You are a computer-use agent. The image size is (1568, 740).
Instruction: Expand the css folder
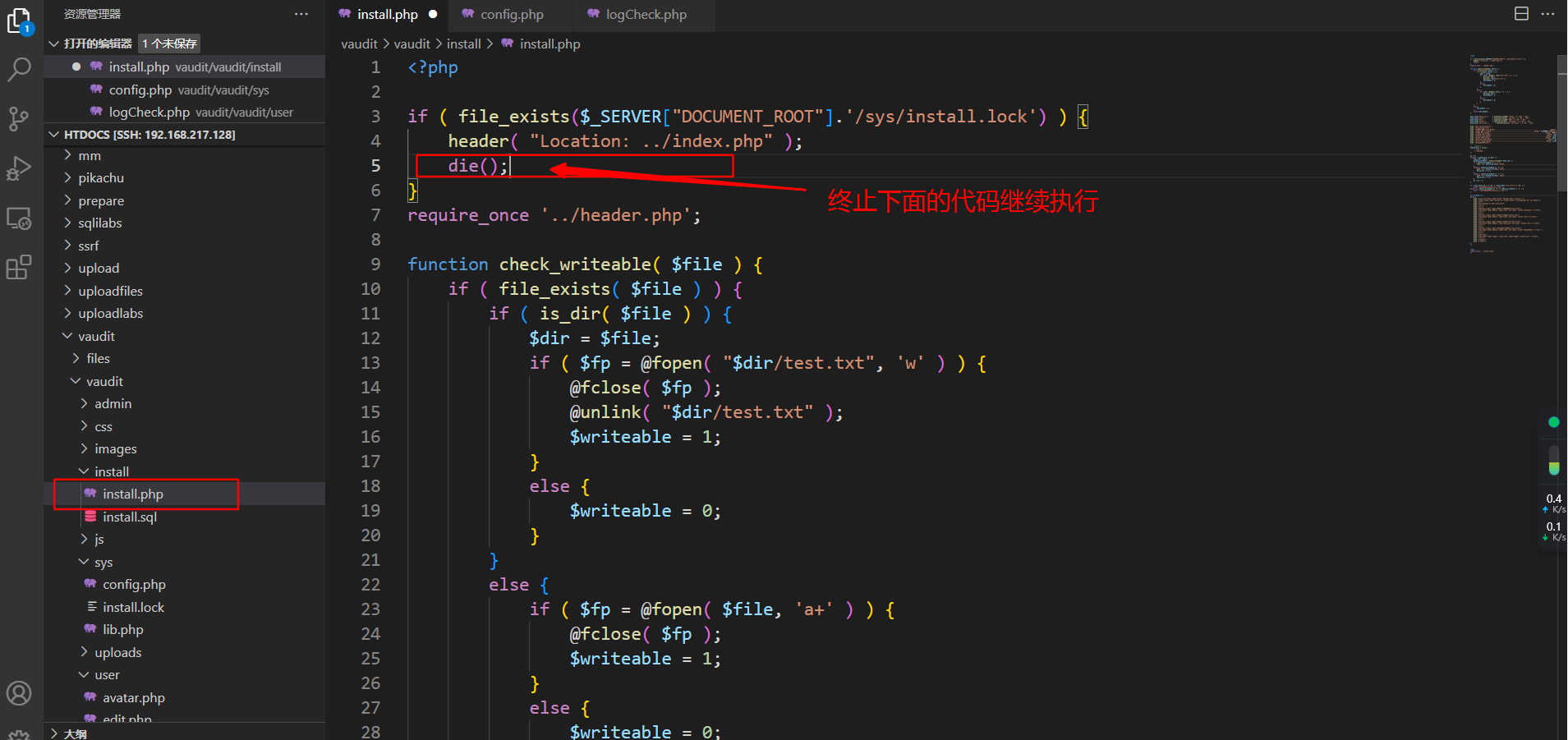pyautogui.click(x=84, y=426)
